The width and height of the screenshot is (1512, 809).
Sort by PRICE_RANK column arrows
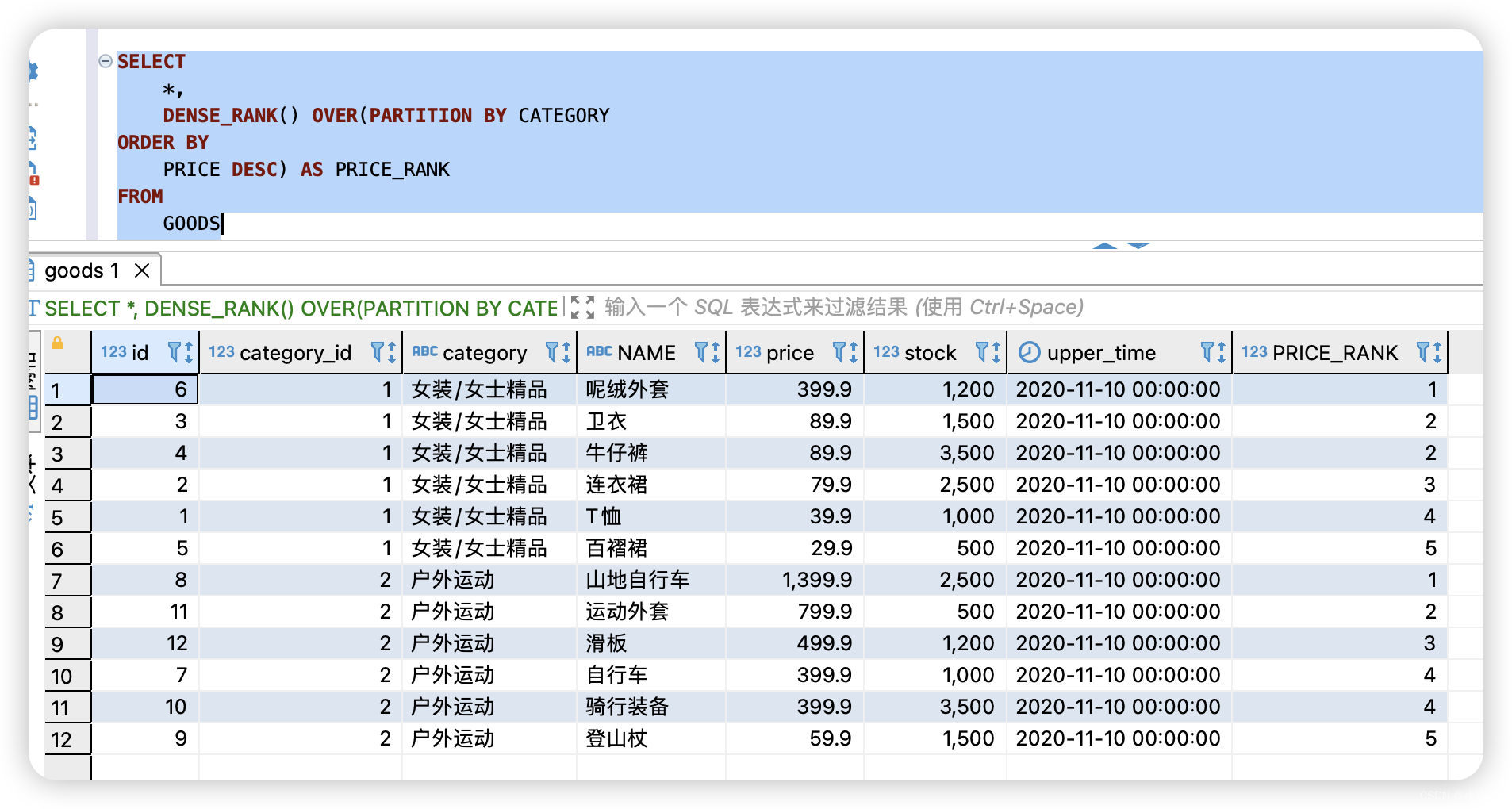(1437, 352)
